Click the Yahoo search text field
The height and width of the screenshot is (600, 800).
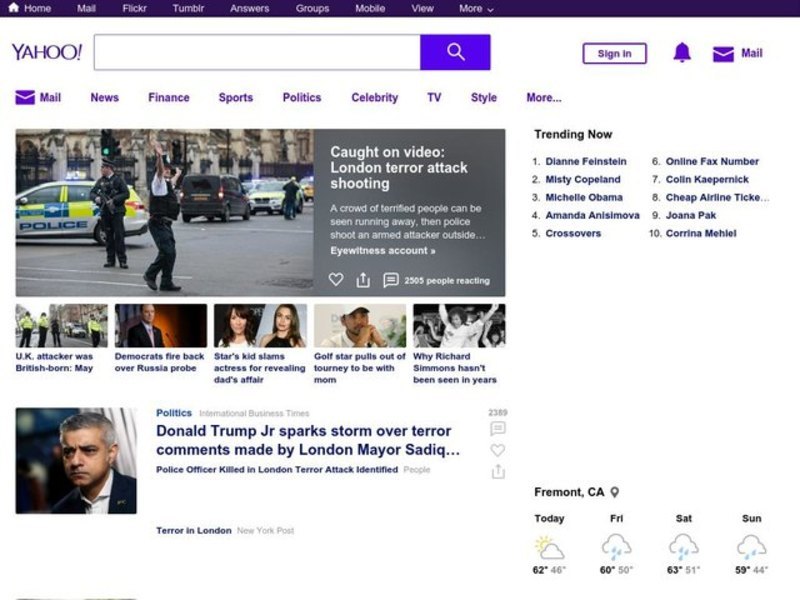pyautogui.click(x=257, y=52)
